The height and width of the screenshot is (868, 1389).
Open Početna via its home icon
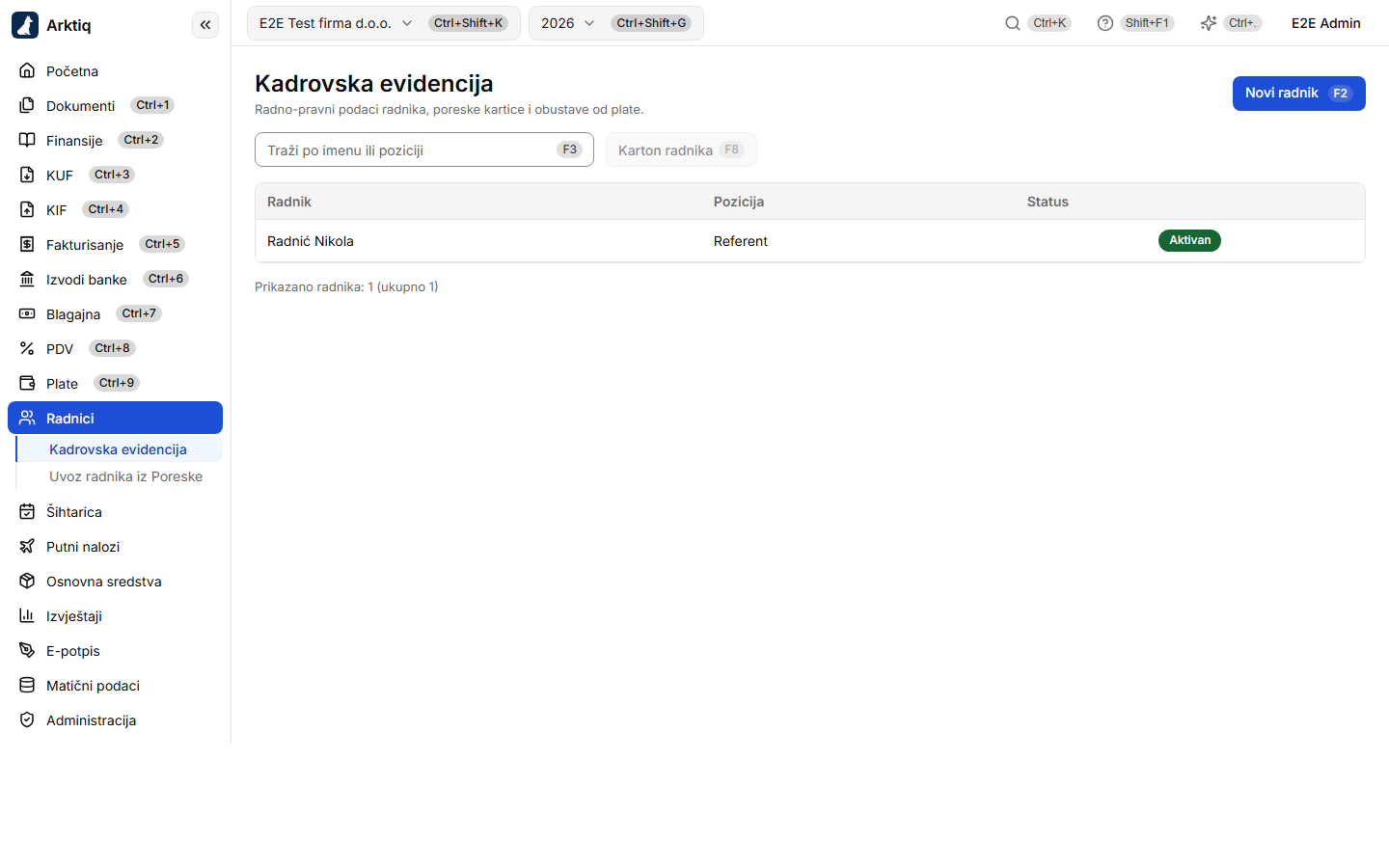tap(27, 70)
